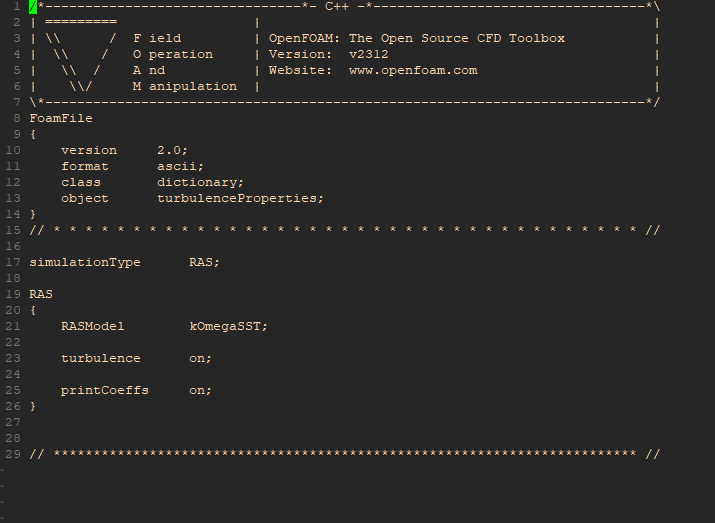Click the RAS block name on line 19
This screenshot has height=523, width=715.
(x=41, y=294)
